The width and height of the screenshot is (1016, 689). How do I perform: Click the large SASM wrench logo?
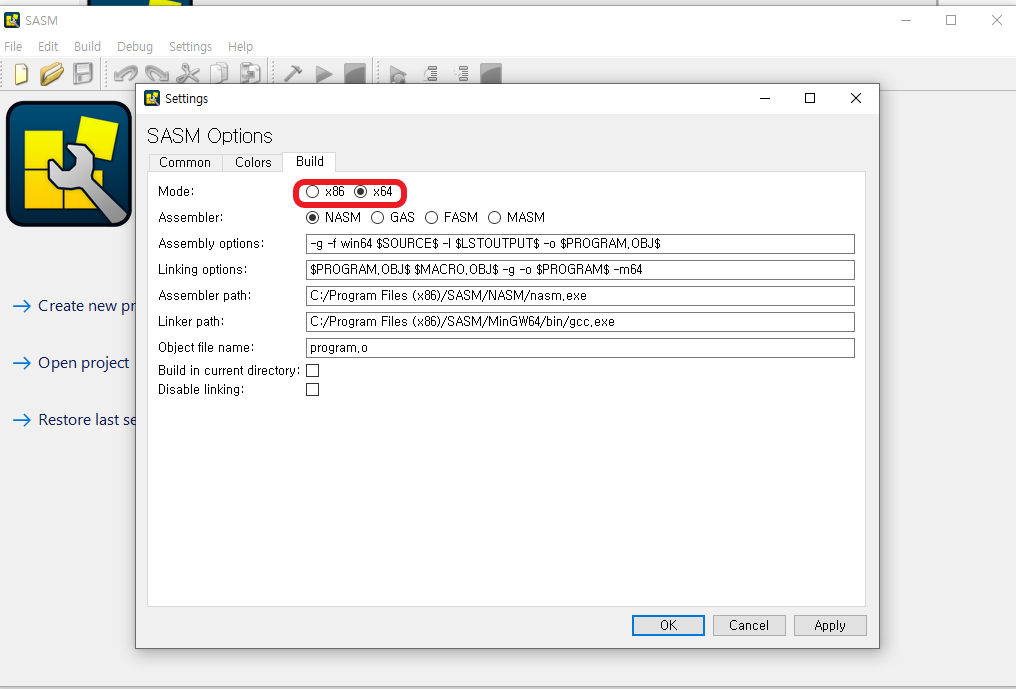point(69,164)
